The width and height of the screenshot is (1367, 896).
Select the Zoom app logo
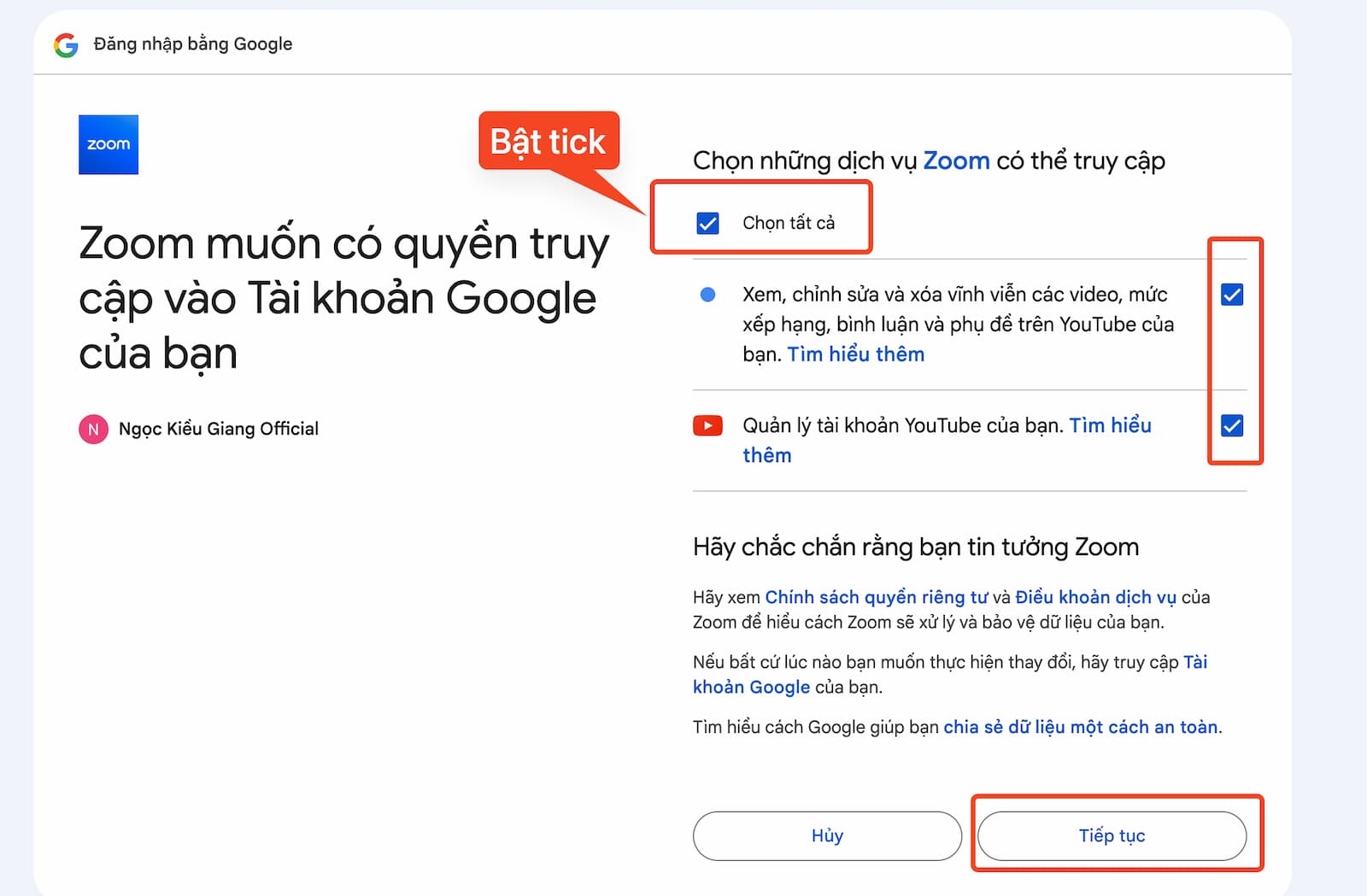(108, 144)
